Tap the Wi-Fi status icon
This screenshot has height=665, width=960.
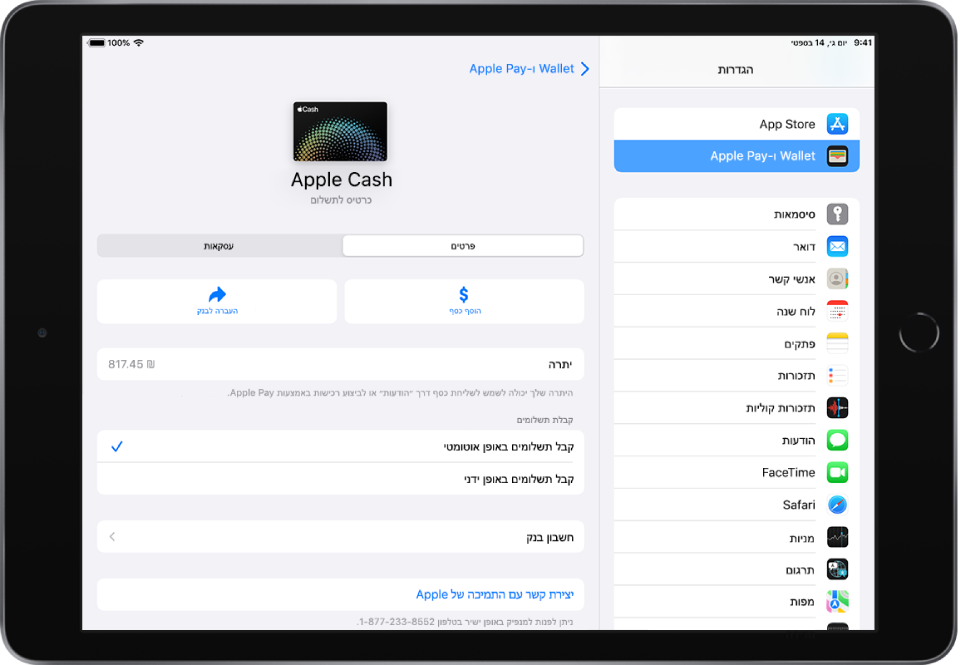[138, 43]
